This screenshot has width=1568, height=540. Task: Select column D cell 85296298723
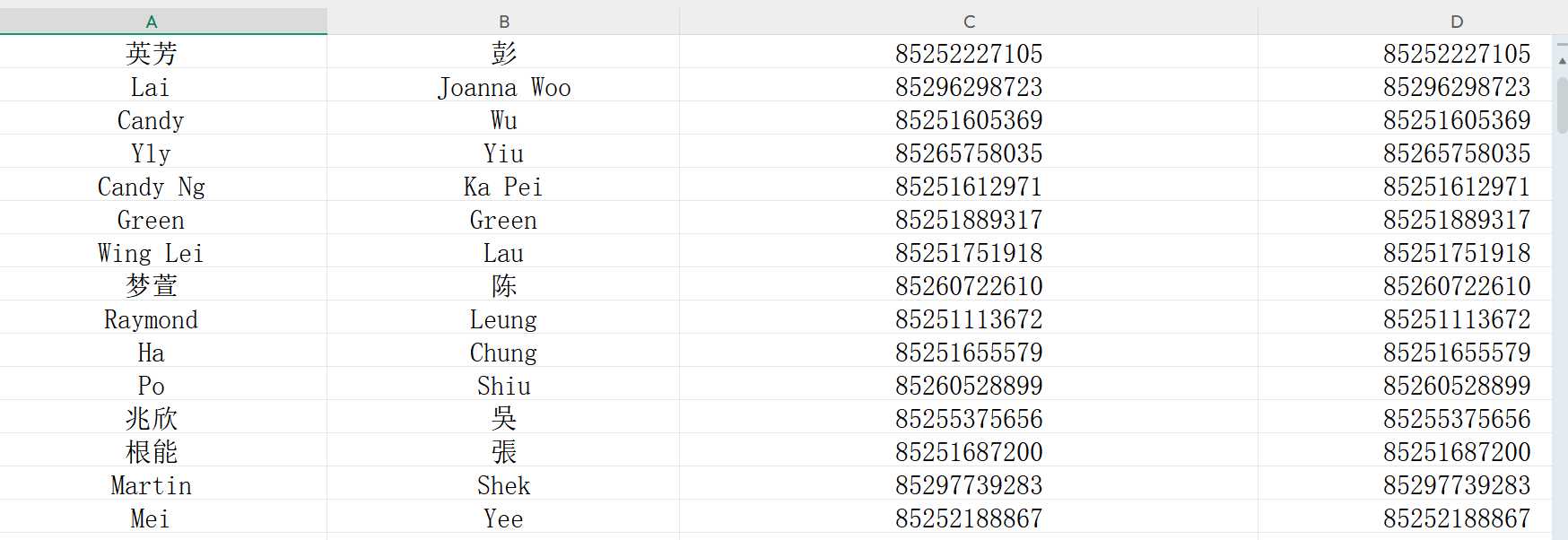click(x=1405, y=87)
